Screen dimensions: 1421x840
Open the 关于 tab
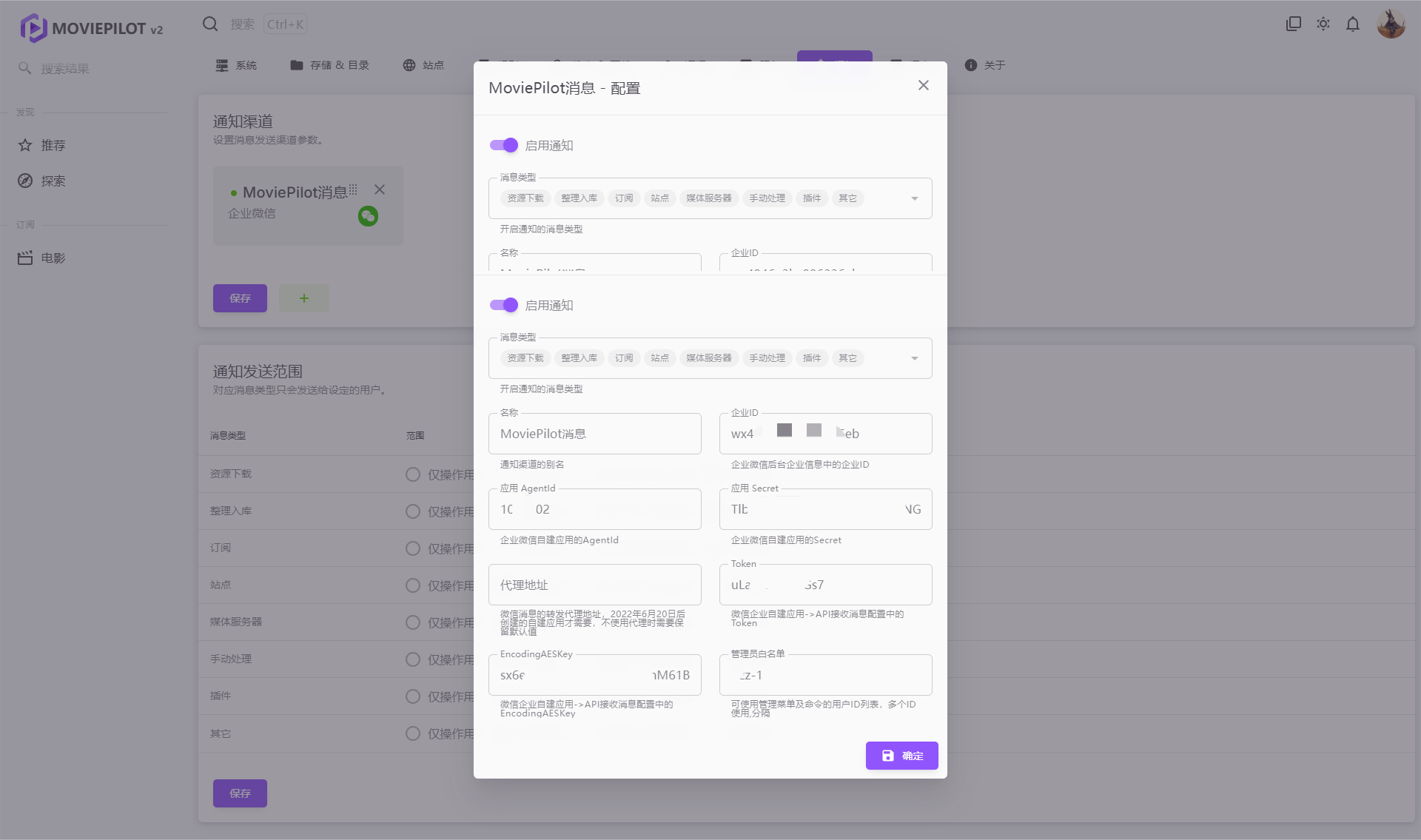point(985,65)
